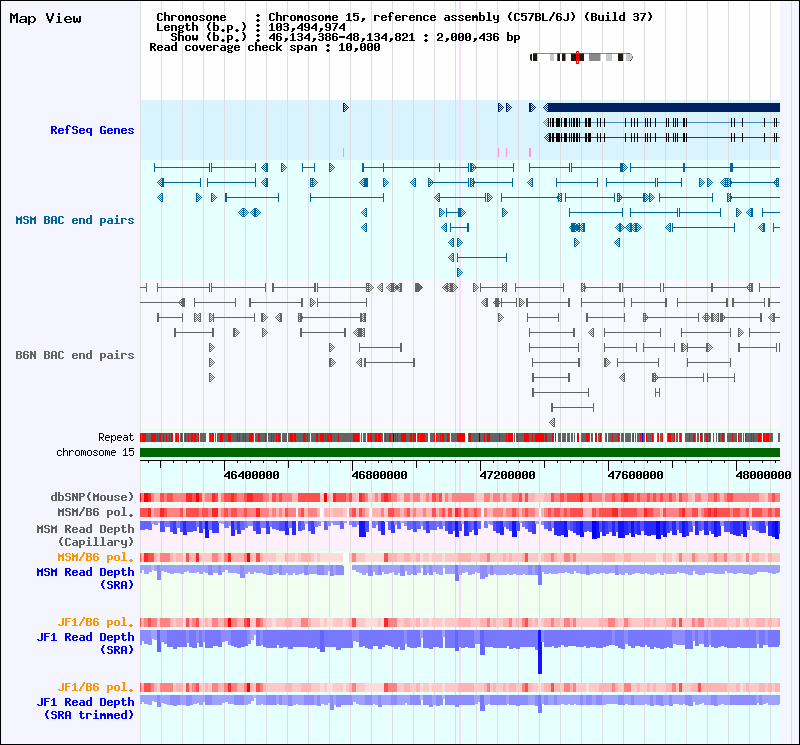Click the Read coverage check span text

[x=265, y=47]
